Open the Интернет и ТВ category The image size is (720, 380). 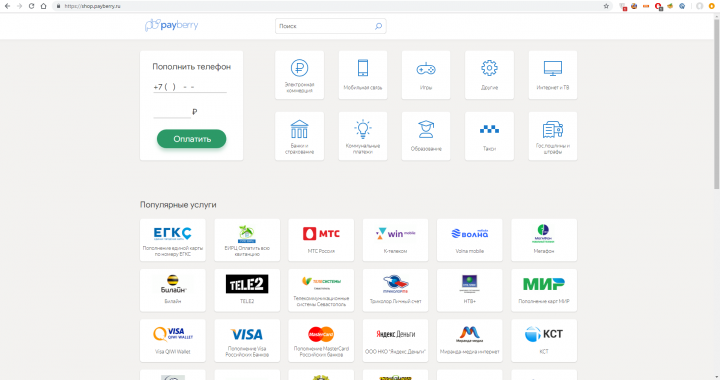pyautogui.click(x=552, y=75)
